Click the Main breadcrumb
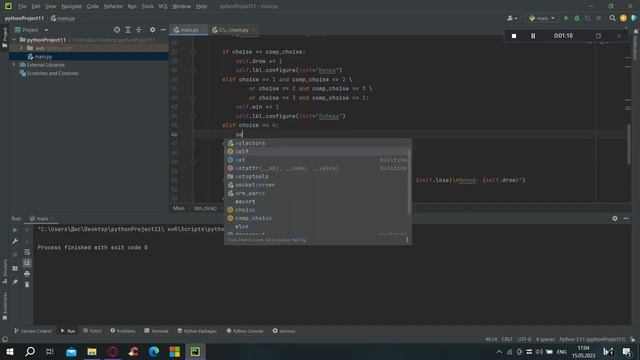 click(179, 208)
